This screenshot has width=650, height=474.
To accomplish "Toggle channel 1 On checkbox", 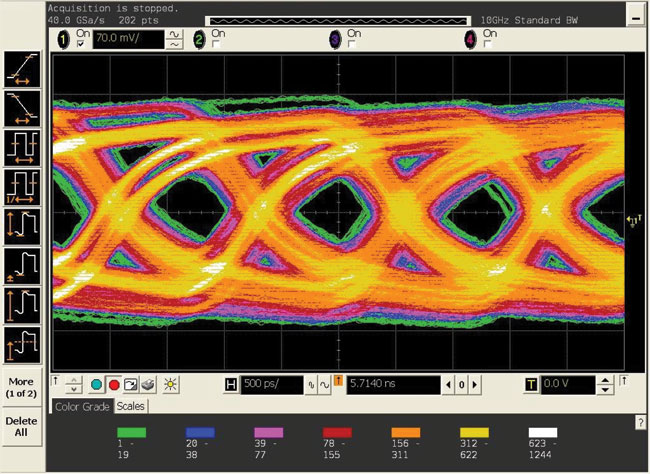I will click(x=81, y=44).
